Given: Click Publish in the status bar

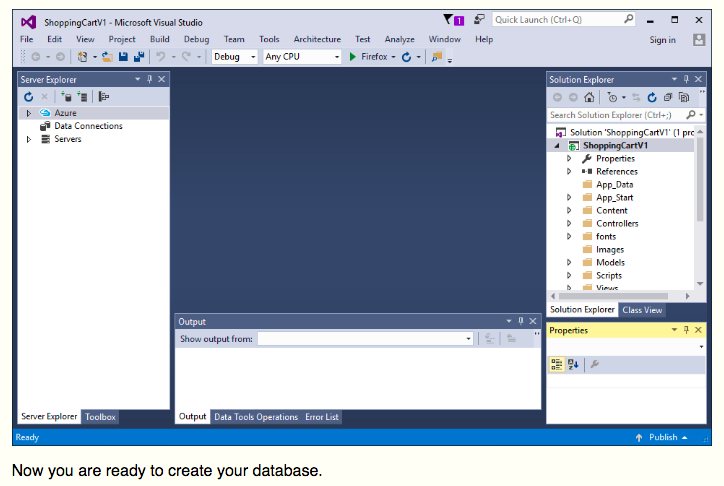Looking at the screenshot, I should [x=663, y=437].
